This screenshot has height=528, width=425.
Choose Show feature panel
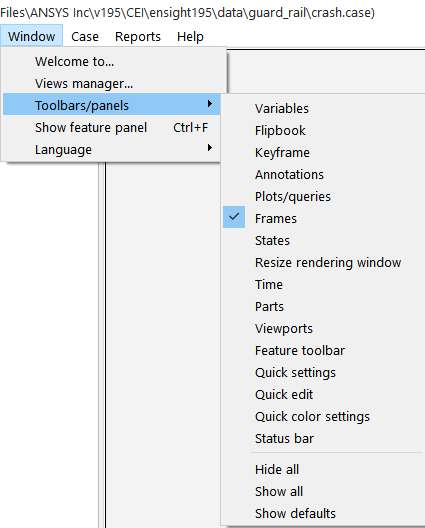(x=112, y=128)
